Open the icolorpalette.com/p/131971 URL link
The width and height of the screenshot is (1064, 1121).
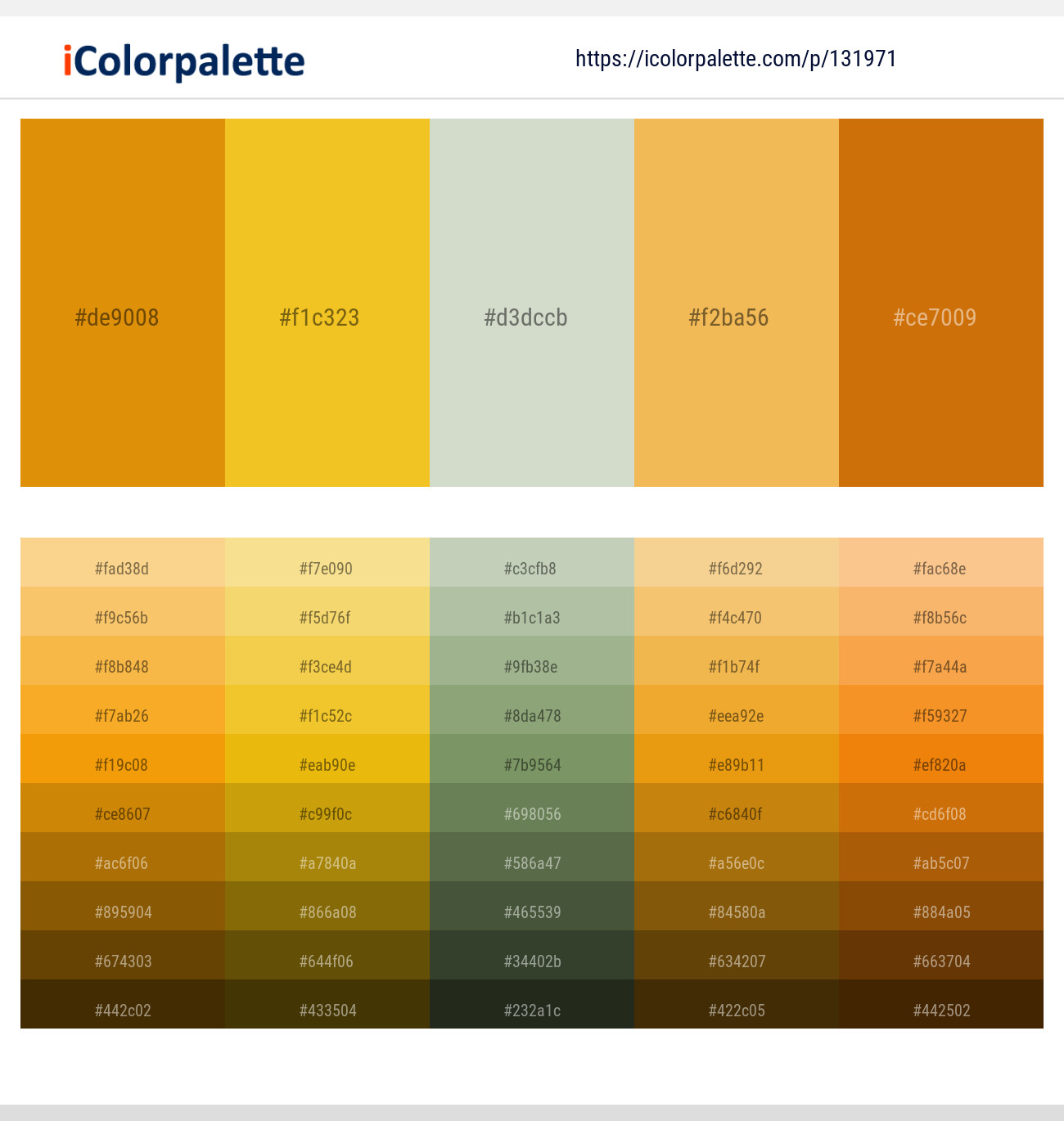[736, 59]
